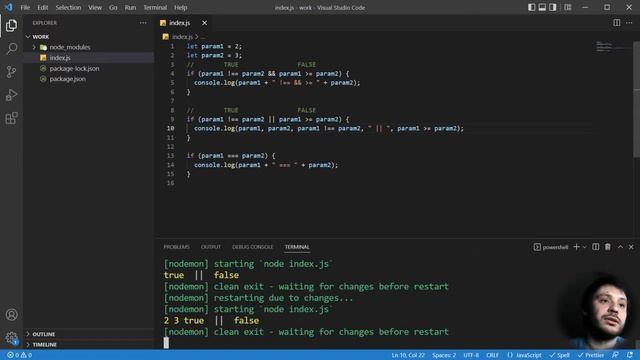Screen dimensions: 640x360
Task: Open the Terminal menu
Action: 155,7
